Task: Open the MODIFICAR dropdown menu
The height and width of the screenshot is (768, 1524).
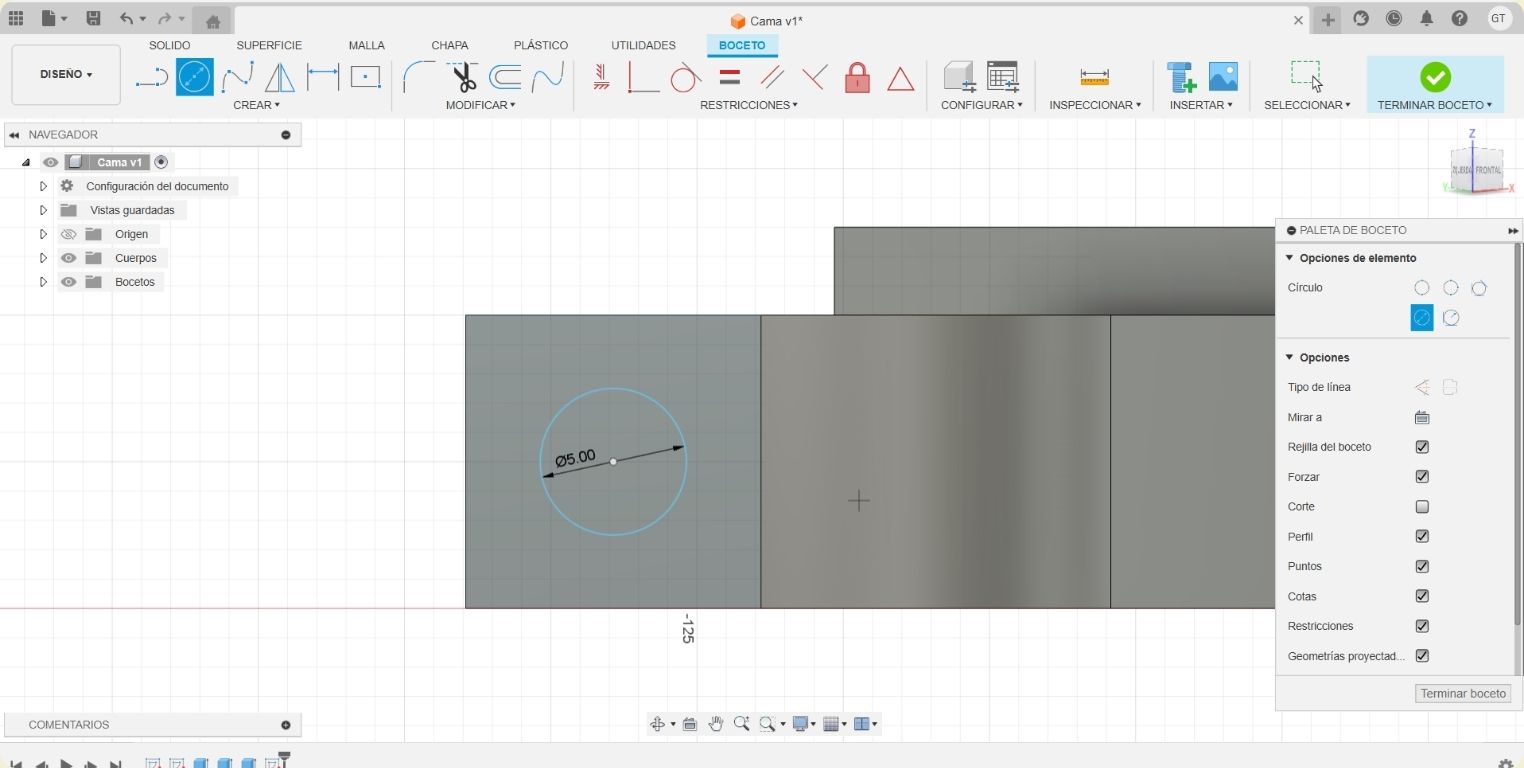Action: click(x=480, y=105)
